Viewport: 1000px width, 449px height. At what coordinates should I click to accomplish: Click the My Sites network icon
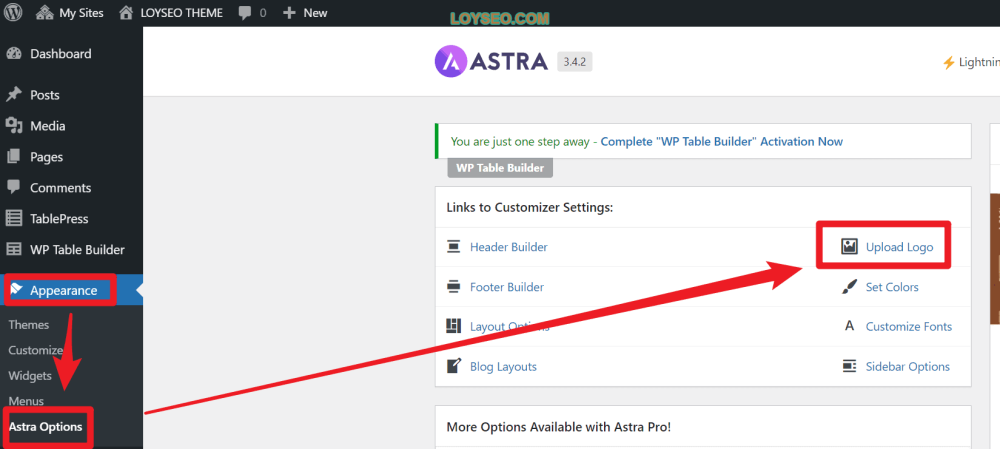(x=45, y=12)
